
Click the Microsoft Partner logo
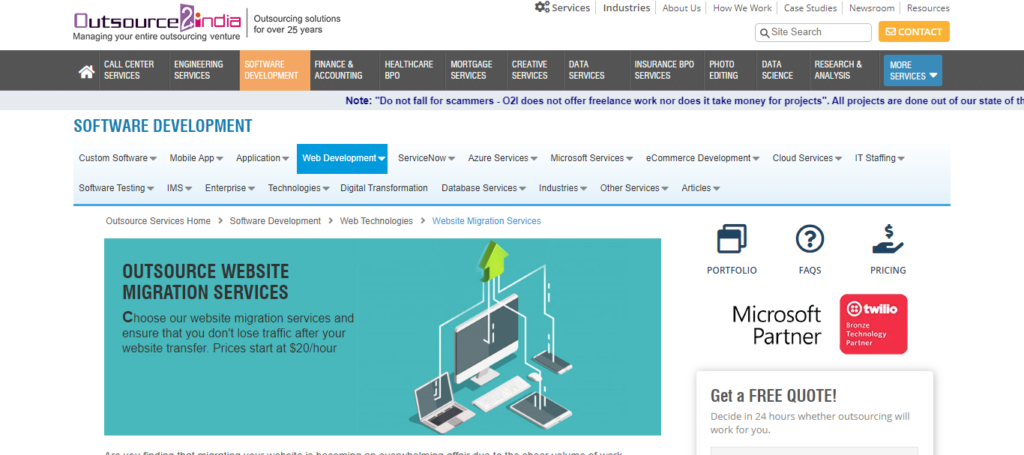pyautogui.click(x=776, y=325)
